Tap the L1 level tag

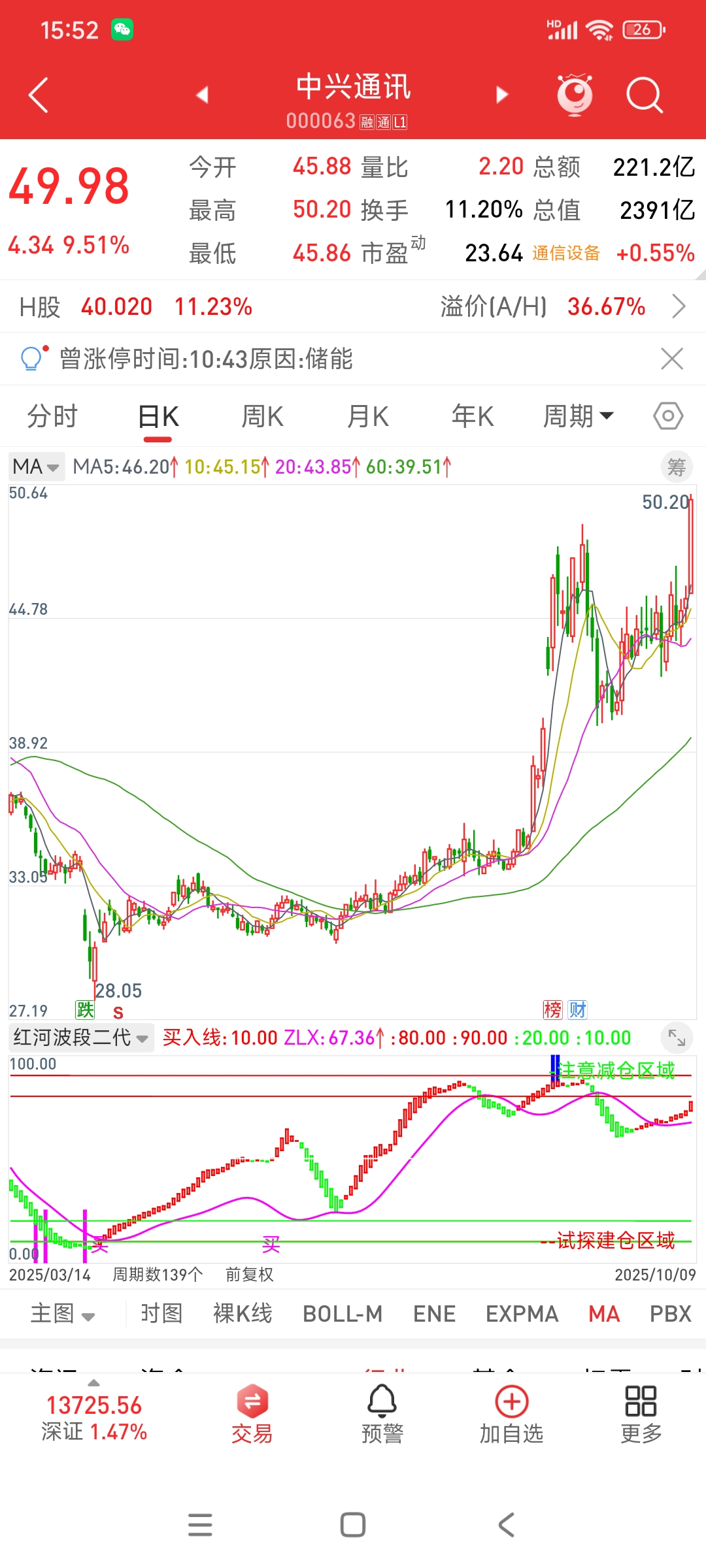[399, 122]
